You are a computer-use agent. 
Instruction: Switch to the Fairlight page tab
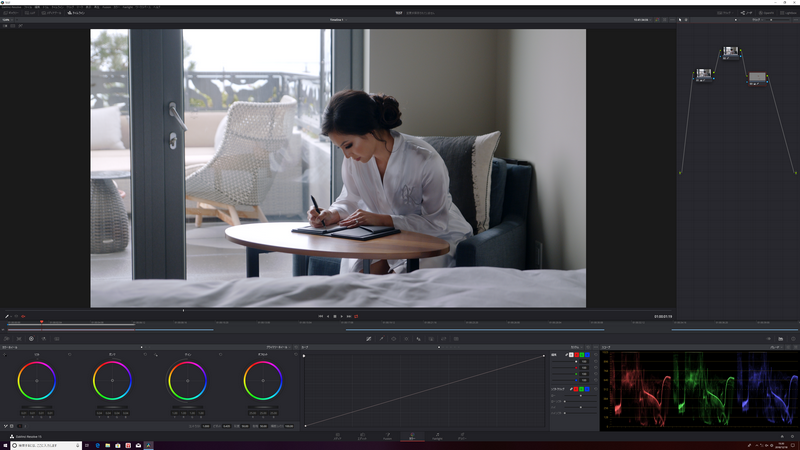click(x=437, y=436)
